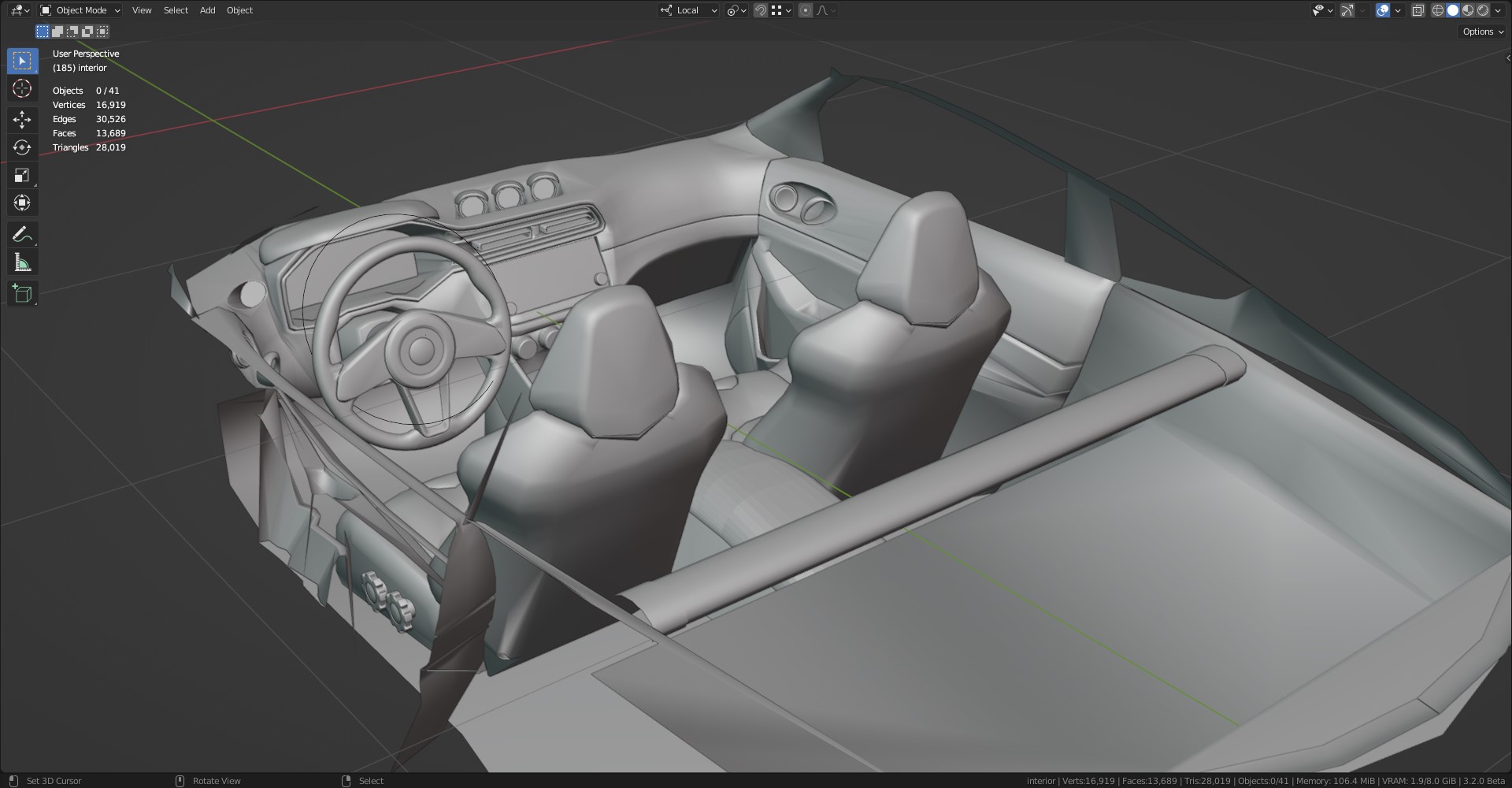
Task: Switch to Wireframe viewport shading
Action: pyautogui.click(x=1438, y=10)
